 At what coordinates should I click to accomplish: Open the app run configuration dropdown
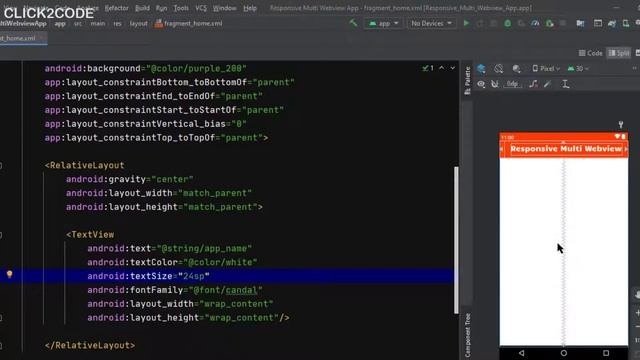[x=383, y=24]
